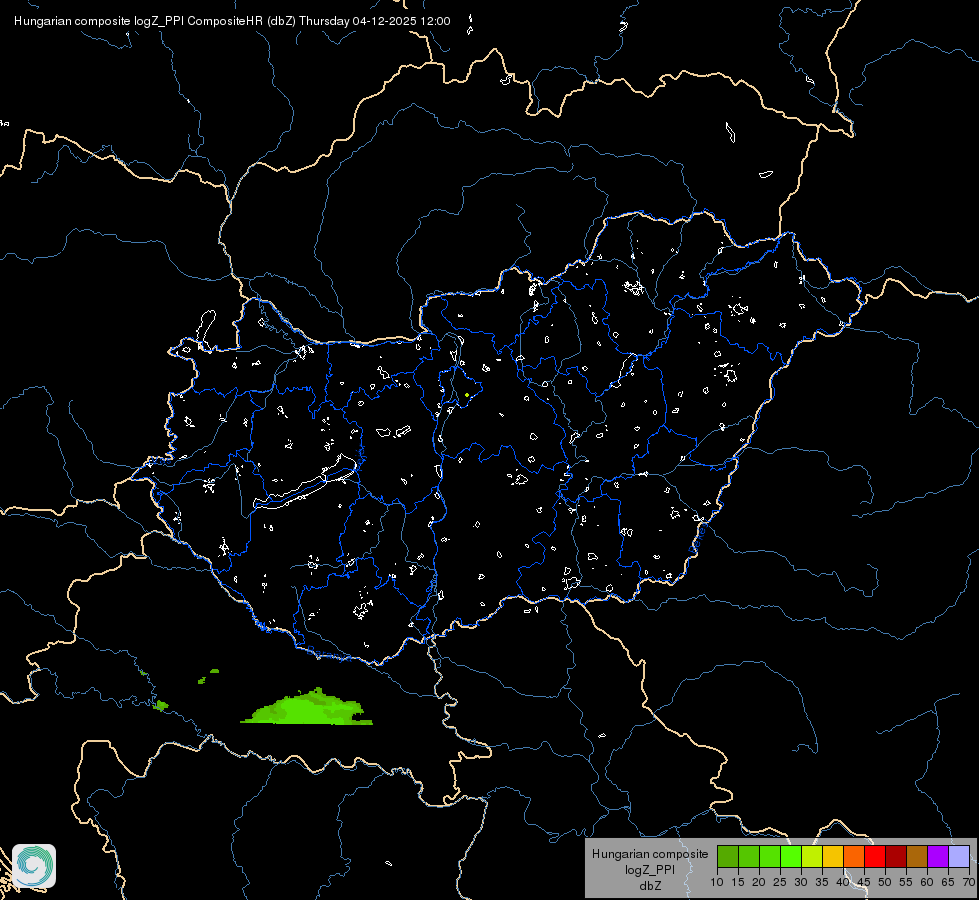Viewport: 979px width, 900px height.
Task: Click the map title text at top-left
Action: coord(232,21)
